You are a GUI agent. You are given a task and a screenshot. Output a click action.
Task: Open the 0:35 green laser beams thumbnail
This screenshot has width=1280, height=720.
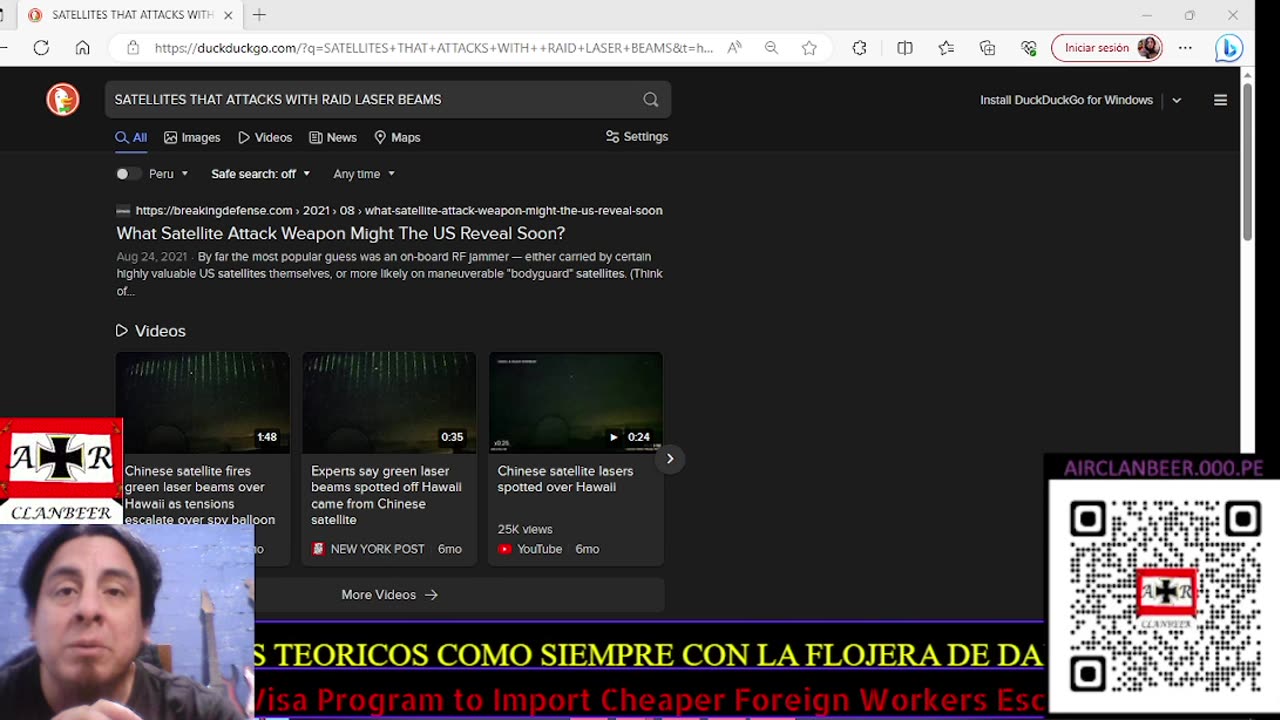pos(389,403)
